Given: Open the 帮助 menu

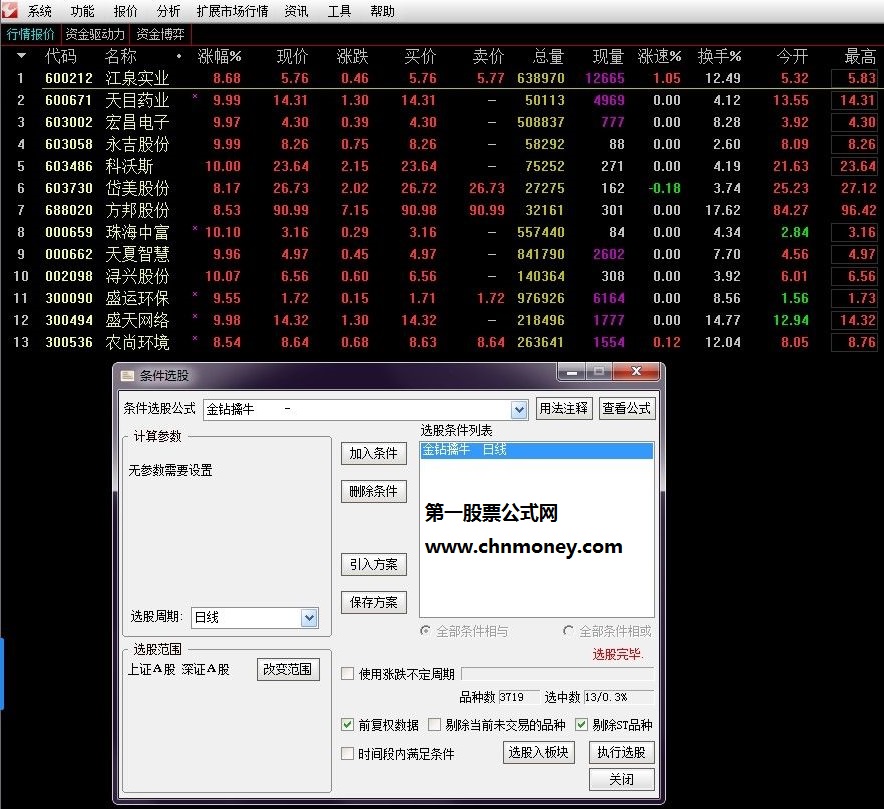Looking at the screenshot, I should point(382,11).
